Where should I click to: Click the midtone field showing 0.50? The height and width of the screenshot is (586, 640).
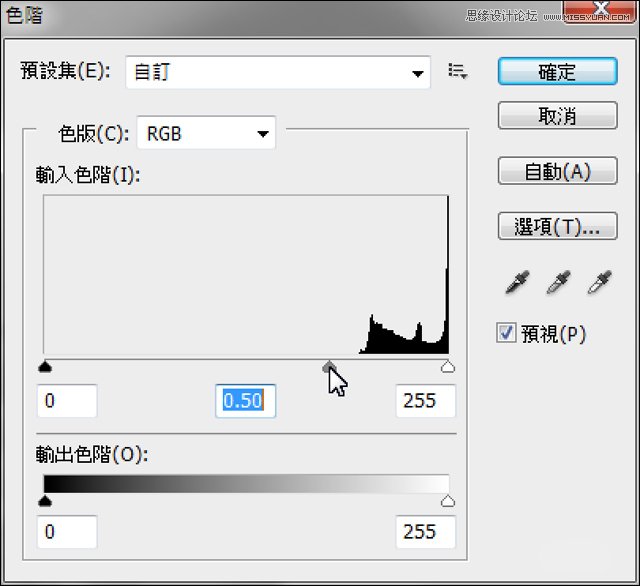[x=246, y=401]
